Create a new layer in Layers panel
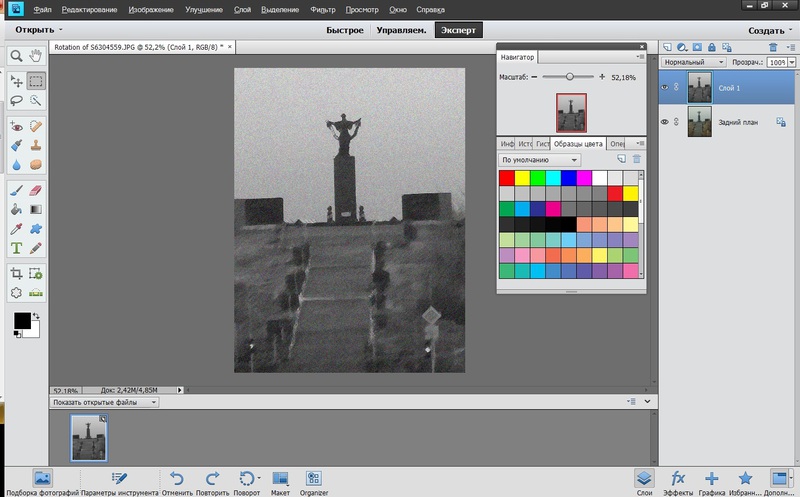The image size is (800, 497). pyautogui.click(x=667, y=47)
